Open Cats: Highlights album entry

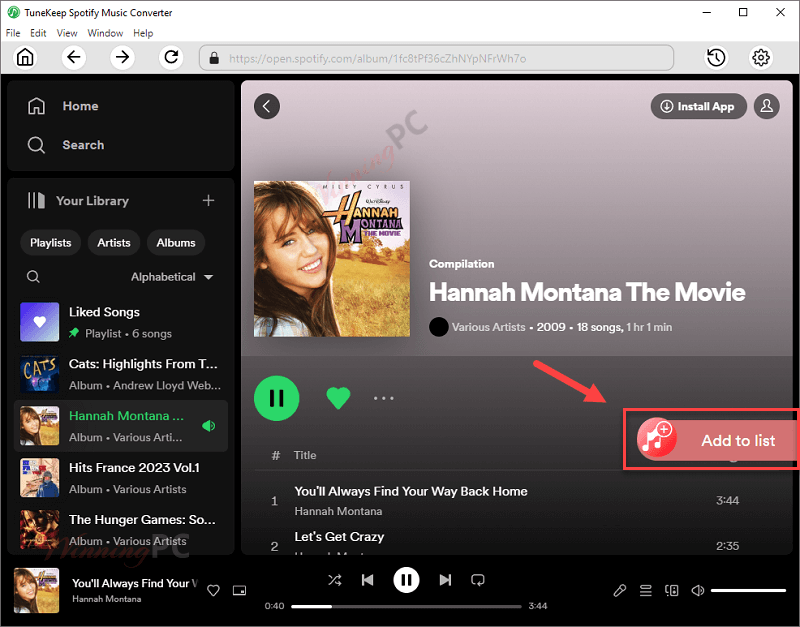pyautogui.click(x=121, y=374)
